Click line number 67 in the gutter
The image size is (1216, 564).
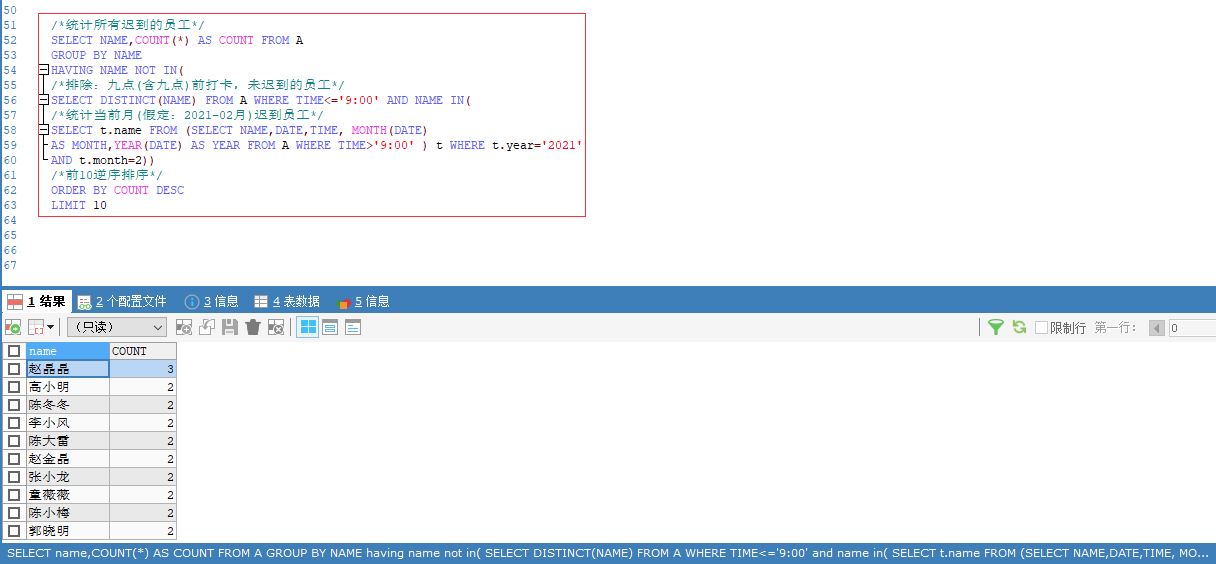(x=10, y=265)
